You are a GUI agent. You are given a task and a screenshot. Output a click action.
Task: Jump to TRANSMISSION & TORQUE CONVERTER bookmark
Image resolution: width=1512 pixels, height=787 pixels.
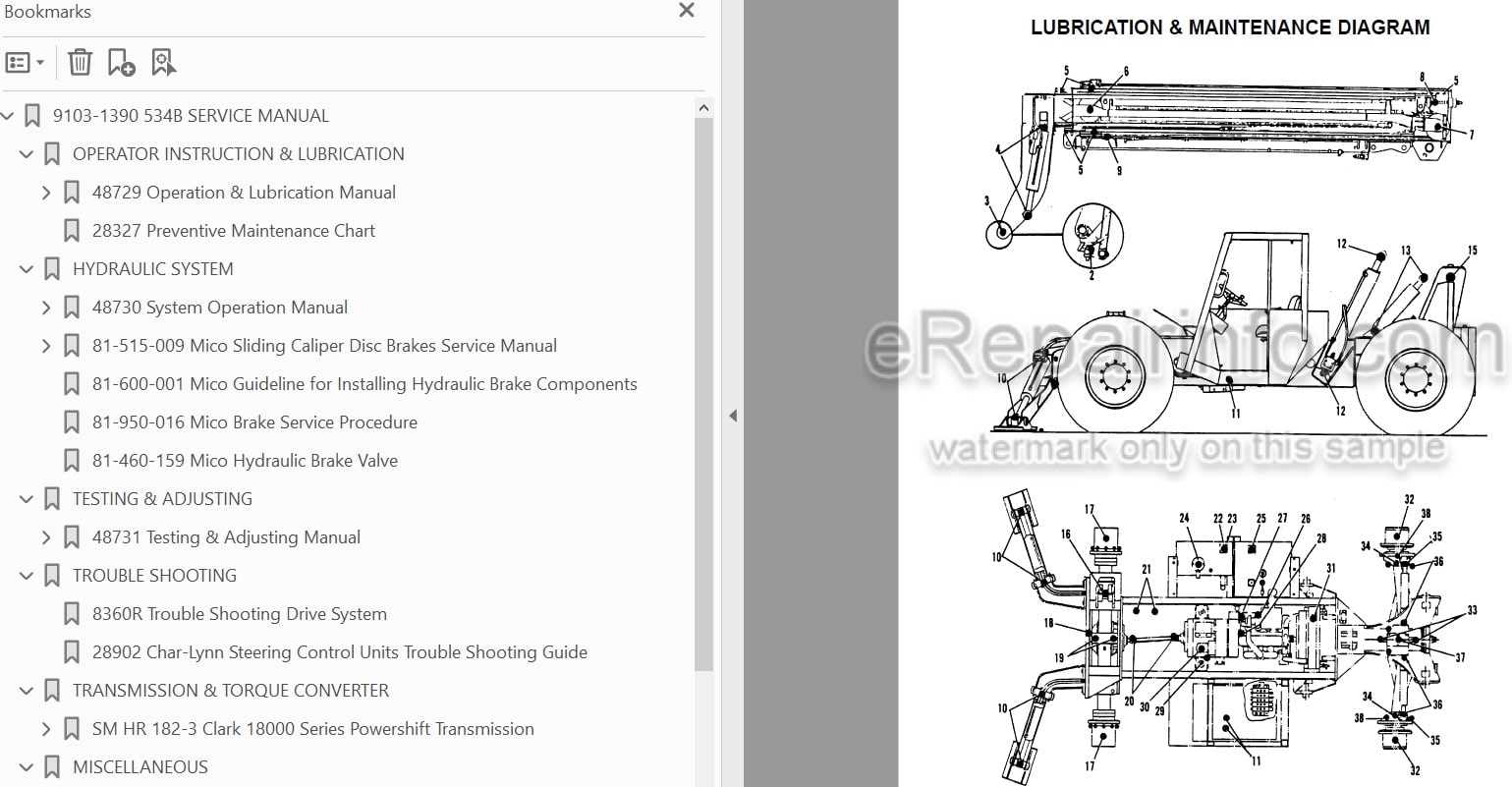(x=231, y=691)
